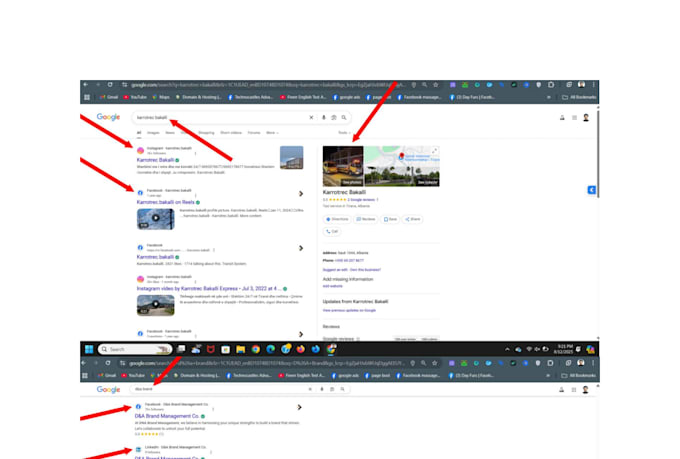Switch to the Shopping results tab
680x459 pixels.
click(x=206, y=133)
